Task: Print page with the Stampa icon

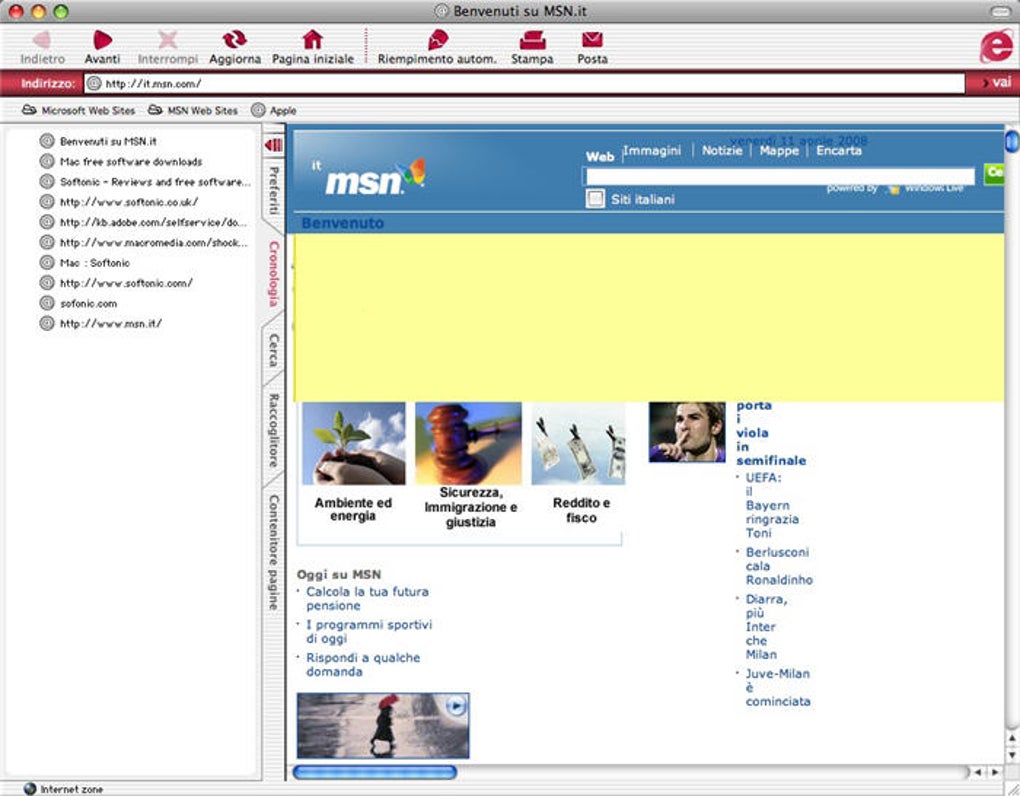Action: [532, 40]
